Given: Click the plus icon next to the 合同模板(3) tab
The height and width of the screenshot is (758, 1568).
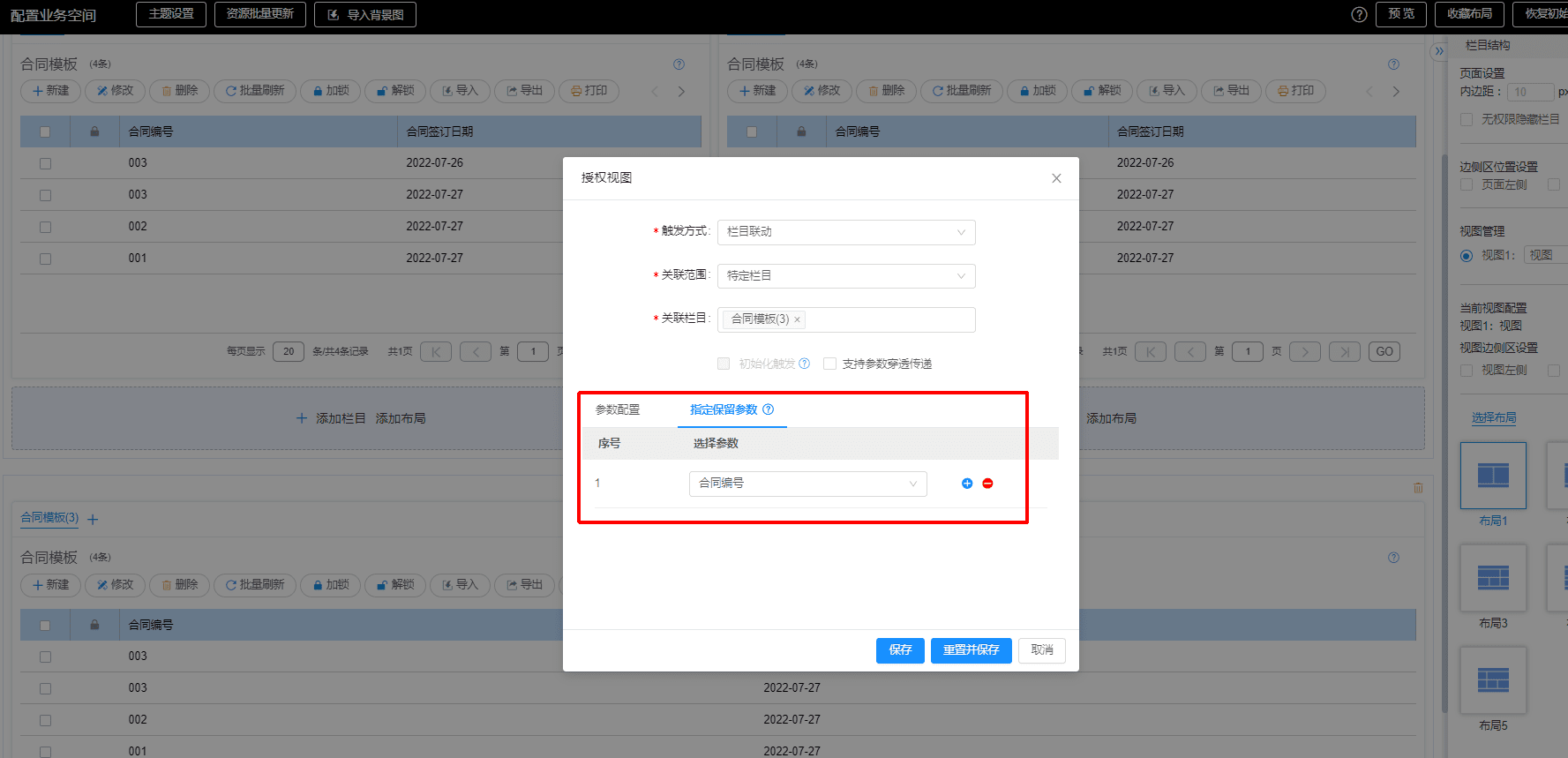Looking at the screenshot, I should 93,520.
